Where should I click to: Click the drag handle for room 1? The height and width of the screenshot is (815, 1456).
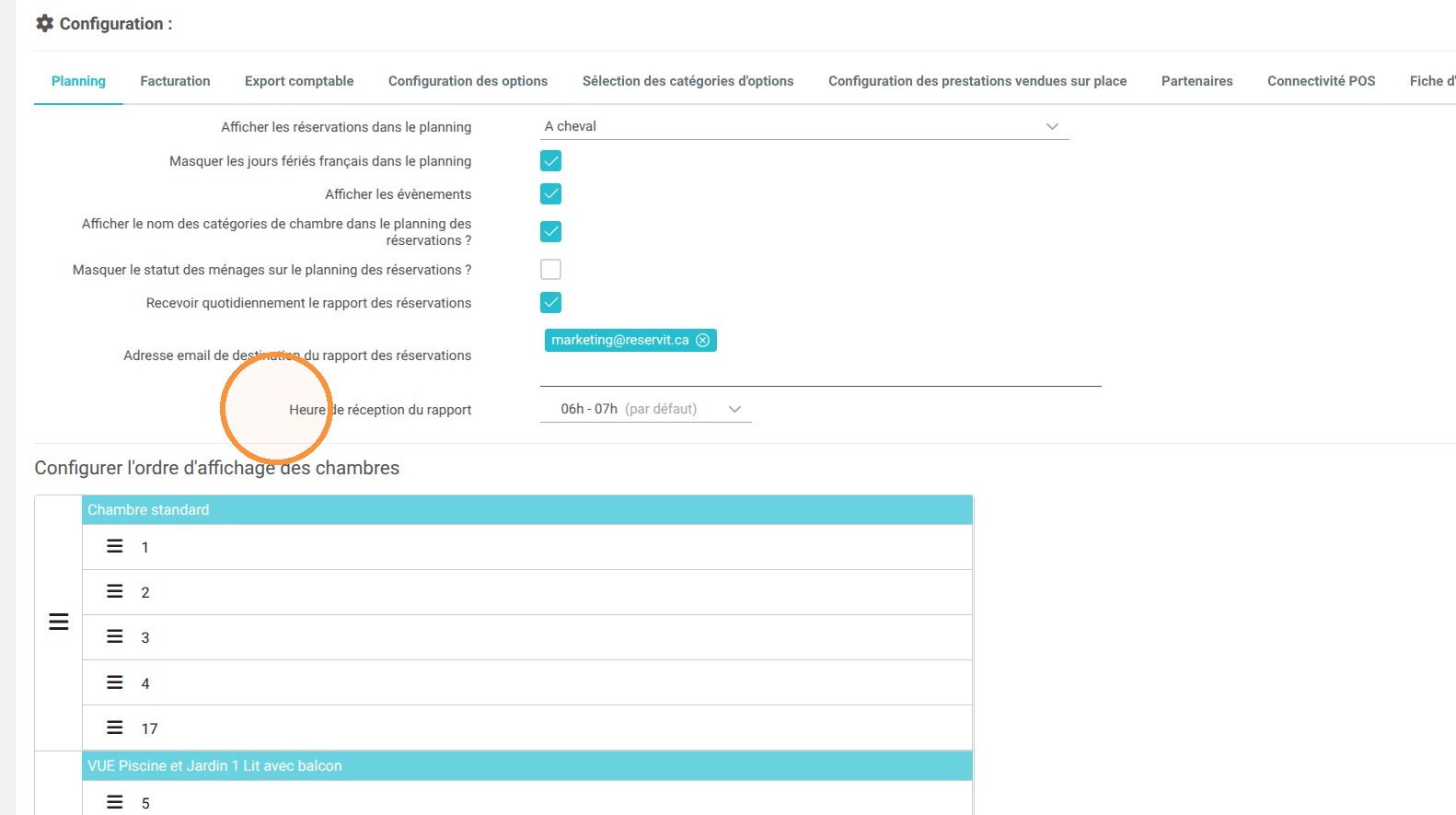[x=115, y=546]
